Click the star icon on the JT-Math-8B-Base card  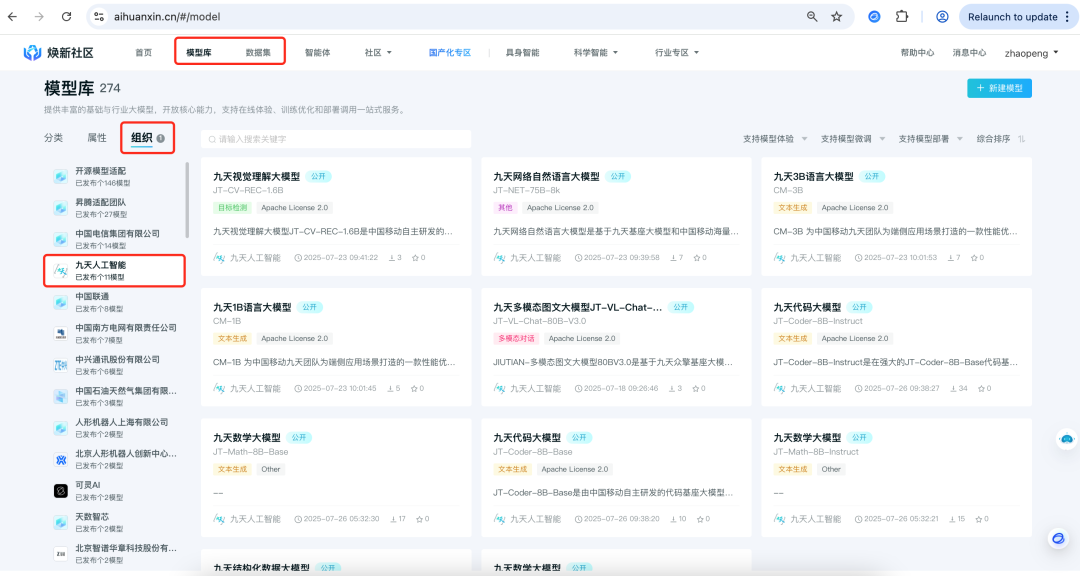[x=419, y=519]
